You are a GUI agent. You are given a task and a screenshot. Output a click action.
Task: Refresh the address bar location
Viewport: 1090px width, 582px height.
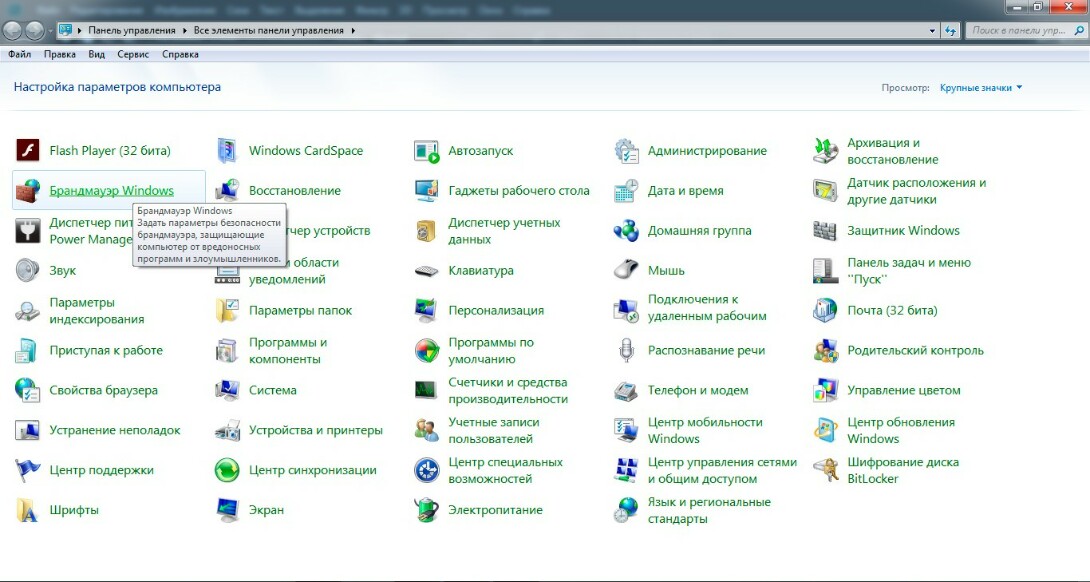(951, 31)
